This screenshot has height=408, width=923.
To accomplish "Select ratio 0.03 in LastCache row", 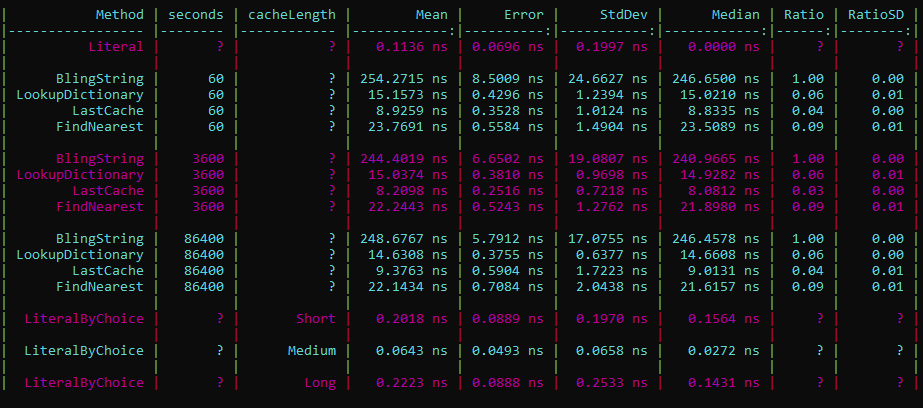I will point(808,190).
